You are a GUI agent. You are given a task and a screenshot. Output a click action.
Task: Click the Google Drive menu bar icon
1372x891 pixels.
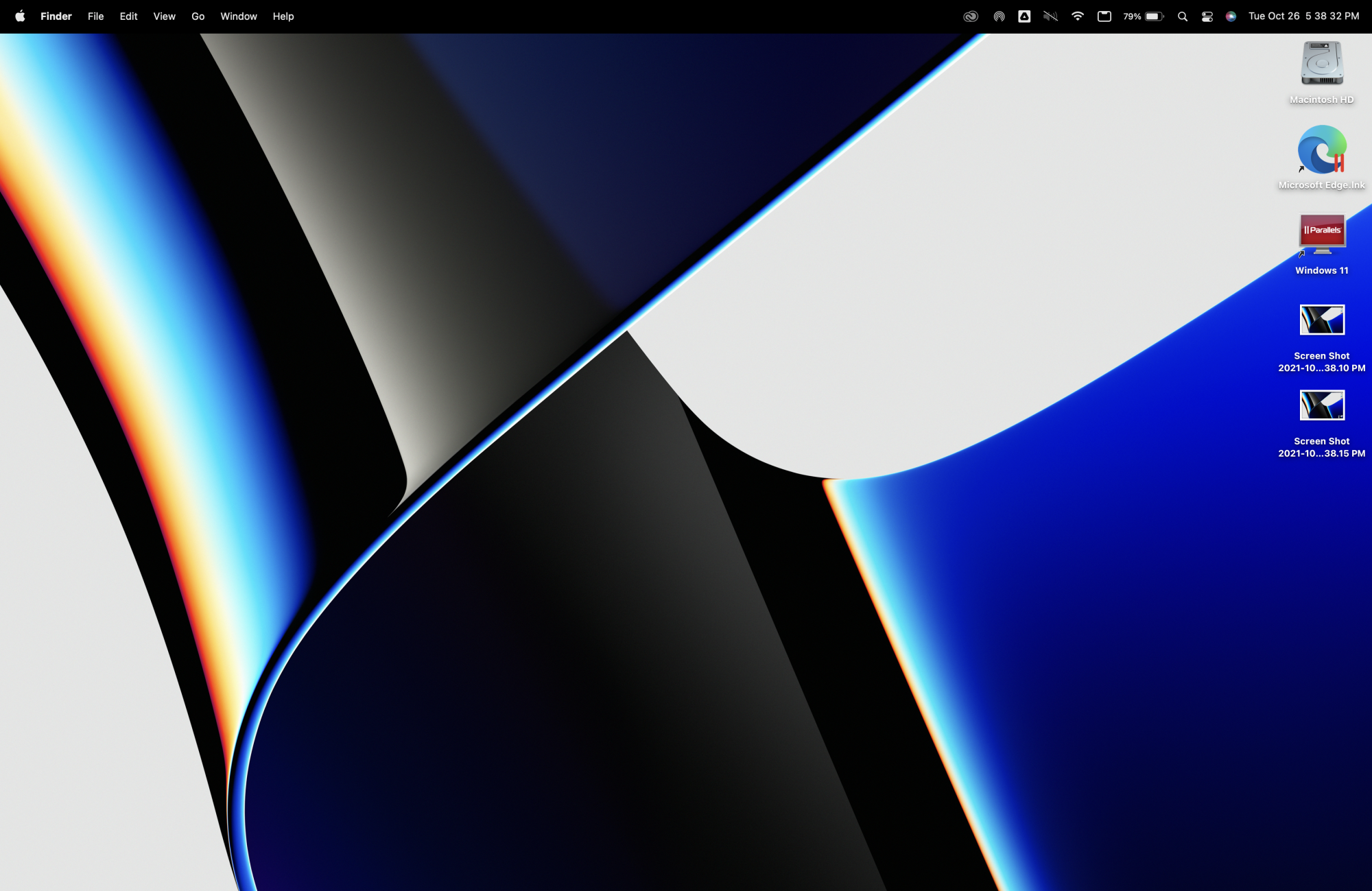pos(1024,16)
